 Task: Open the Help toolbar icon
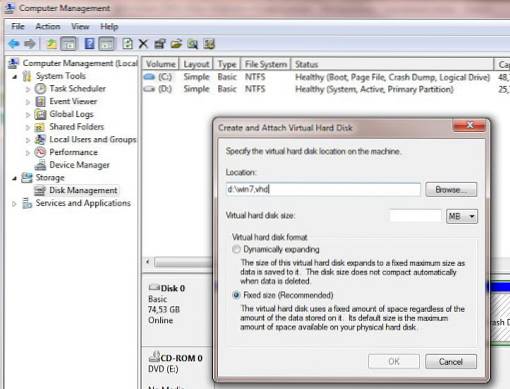(x=89, y=44)
